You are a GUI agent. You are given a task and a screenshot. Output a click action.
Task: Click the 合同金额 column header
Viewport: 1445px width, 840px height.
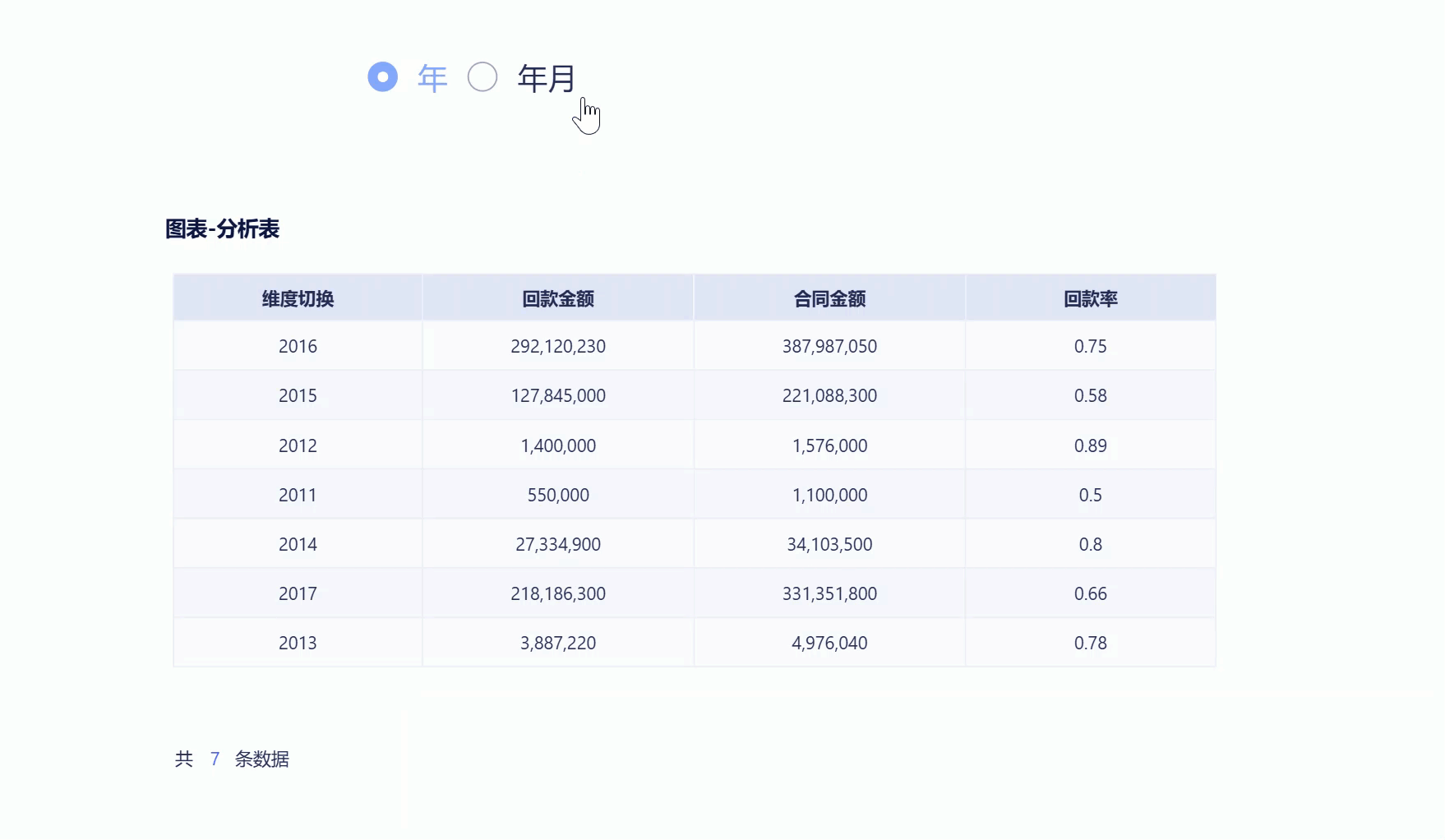click(x=829, y=298)
